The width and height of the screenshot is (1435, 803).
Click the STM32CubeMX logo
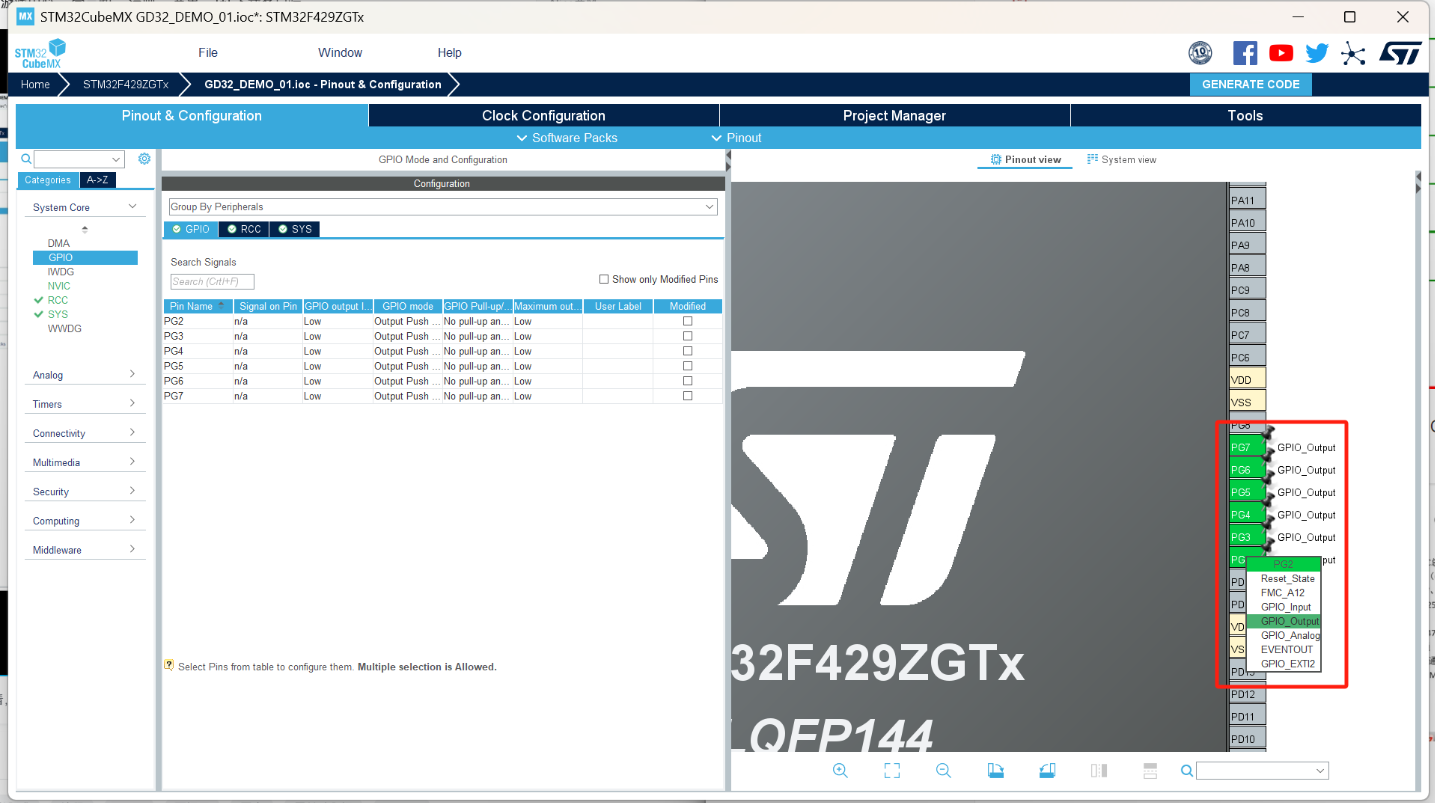(x=41, y=53)
